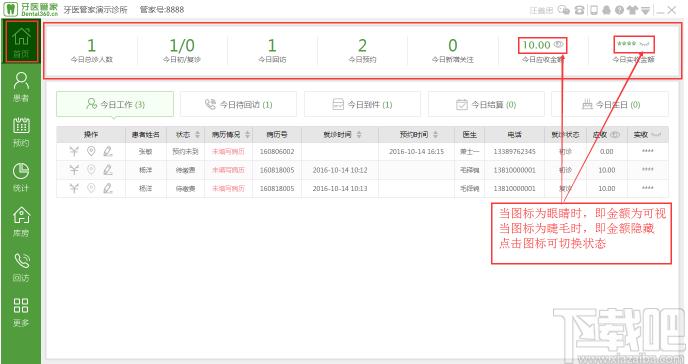This screenshot has width=688, height=364.
Task: Switch to the 今日生日 (0) tab
Action: click(x=610, y=104)
